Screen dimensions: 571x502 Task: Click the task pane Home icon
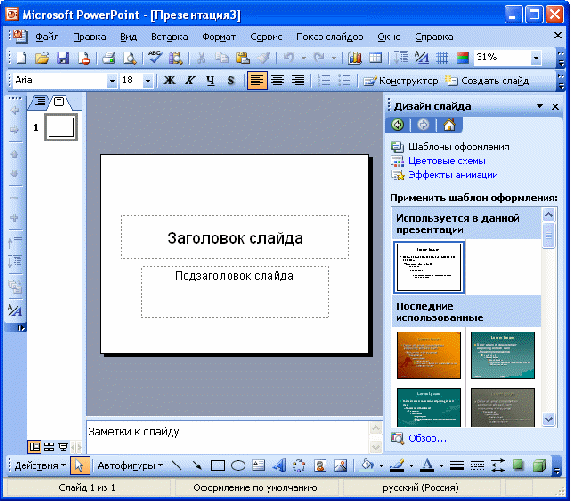(449, 125)
